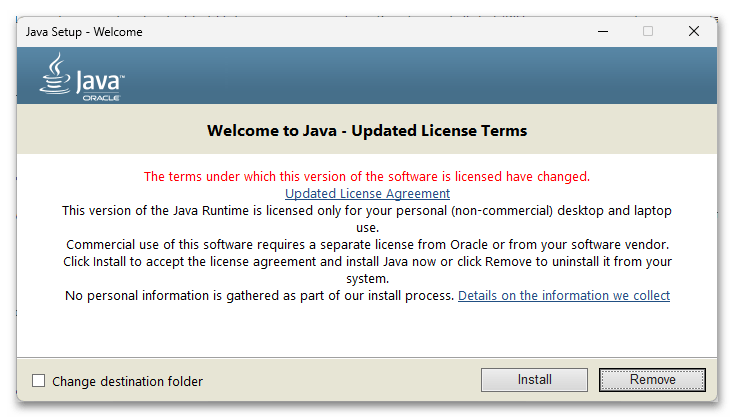Click the red license terms changed notice

[367, 176]
